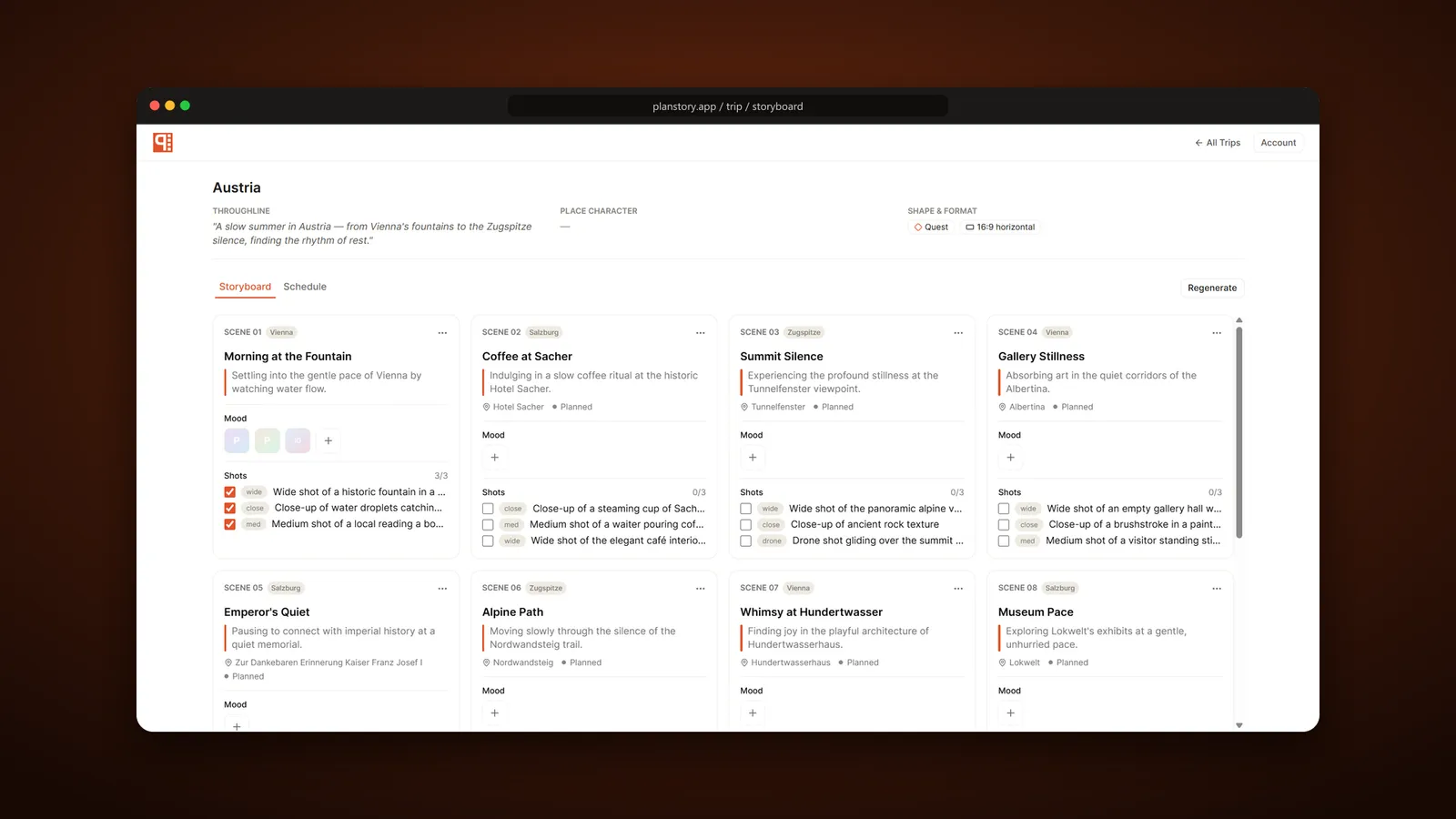Click the browser address bar

click(x=728, y=106)
